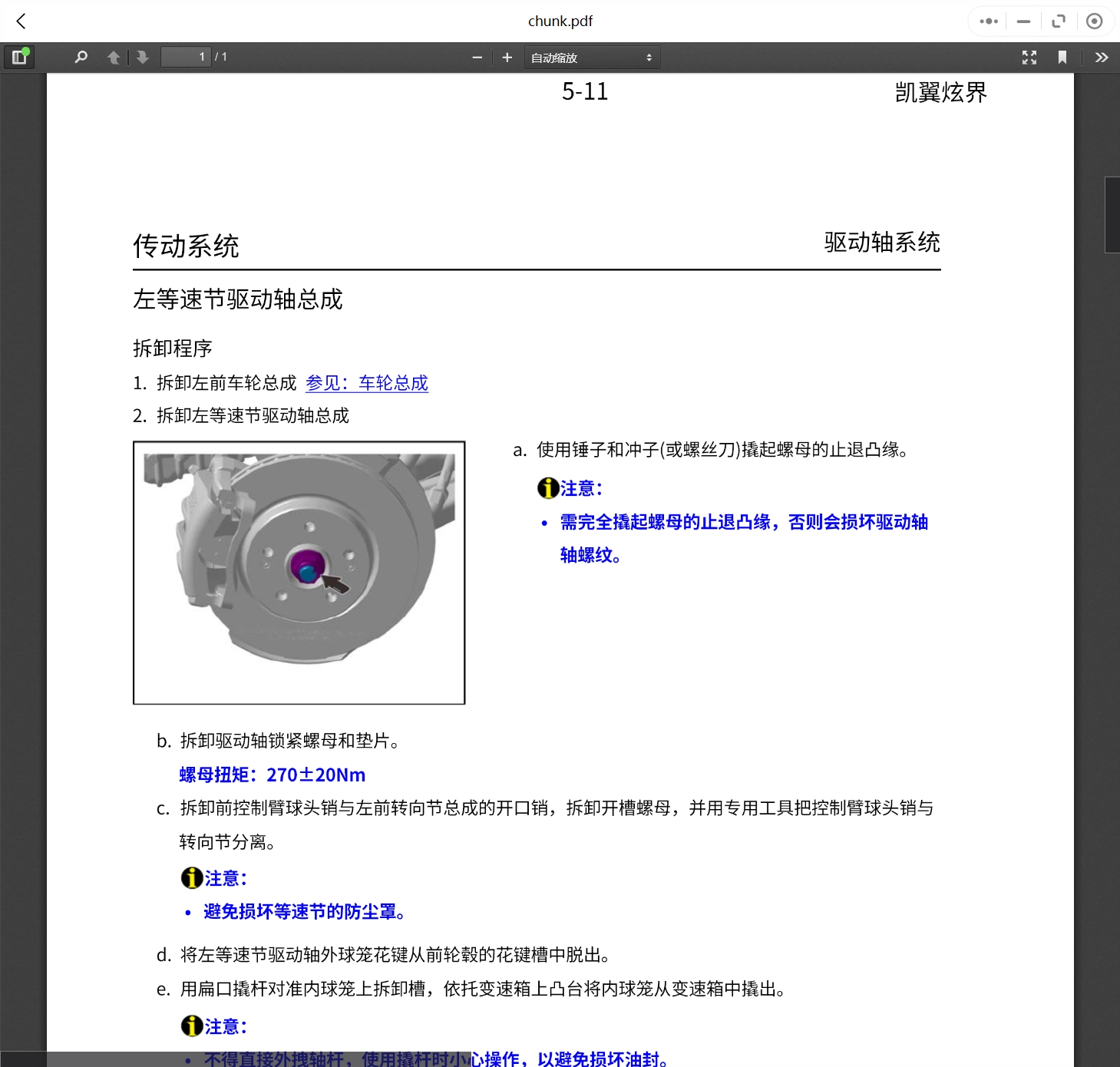Go to the previous page arrow
1120x1067 pixels.
[113, 56]
